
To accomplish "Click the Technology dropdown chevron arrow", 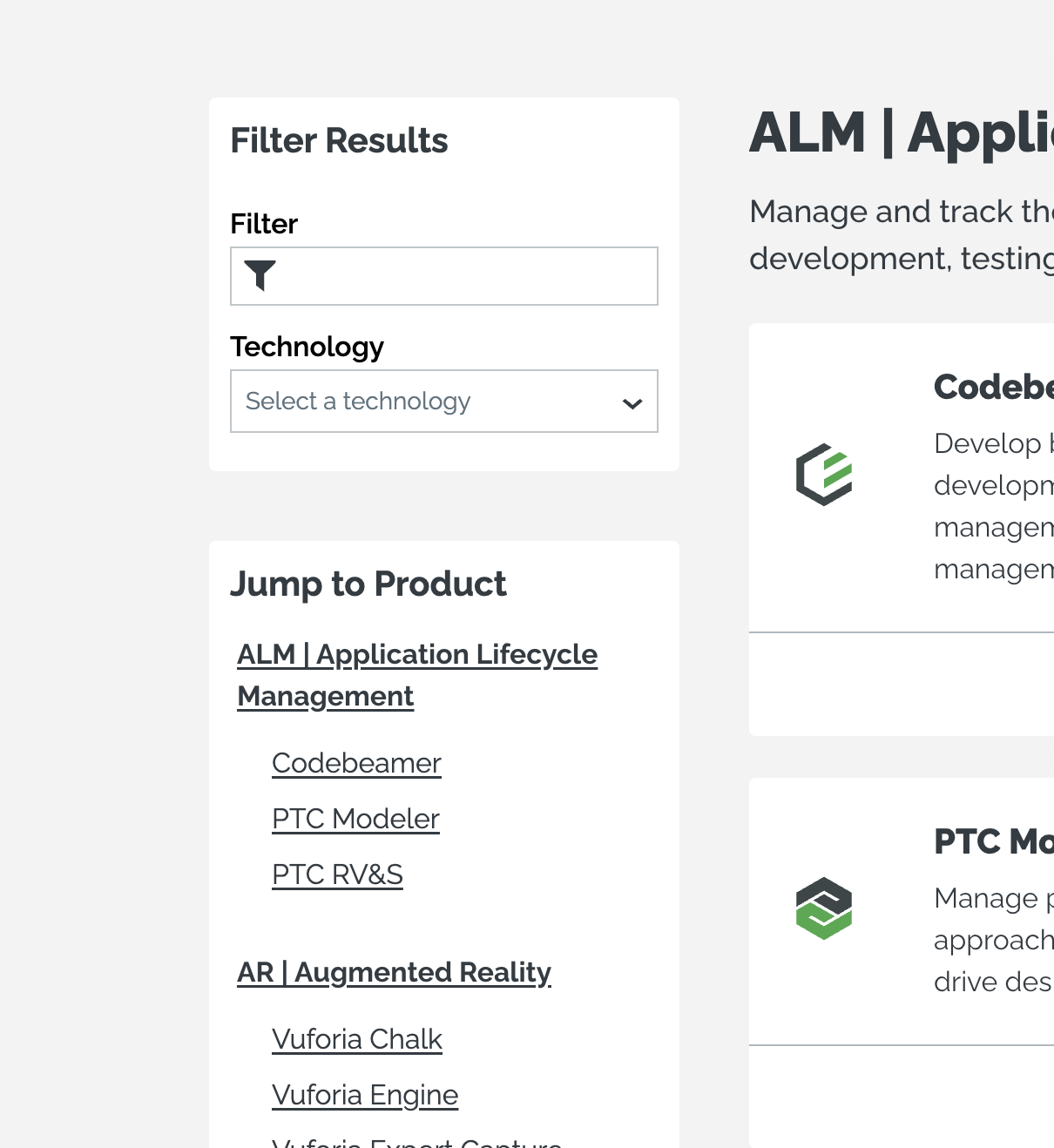I will click(632, 403).
